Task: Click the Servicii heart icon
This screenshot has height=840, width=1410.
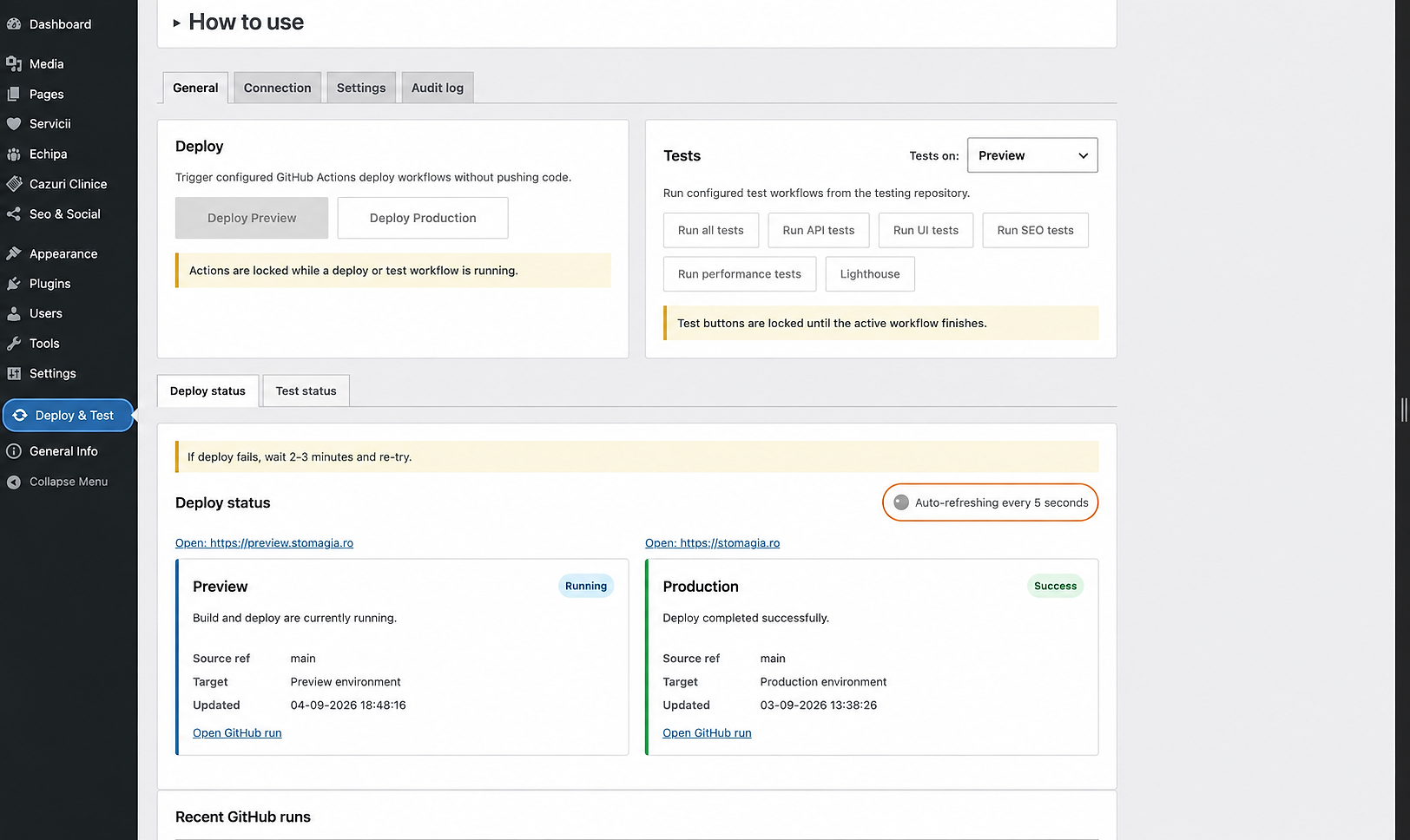Action: [14, 124]
